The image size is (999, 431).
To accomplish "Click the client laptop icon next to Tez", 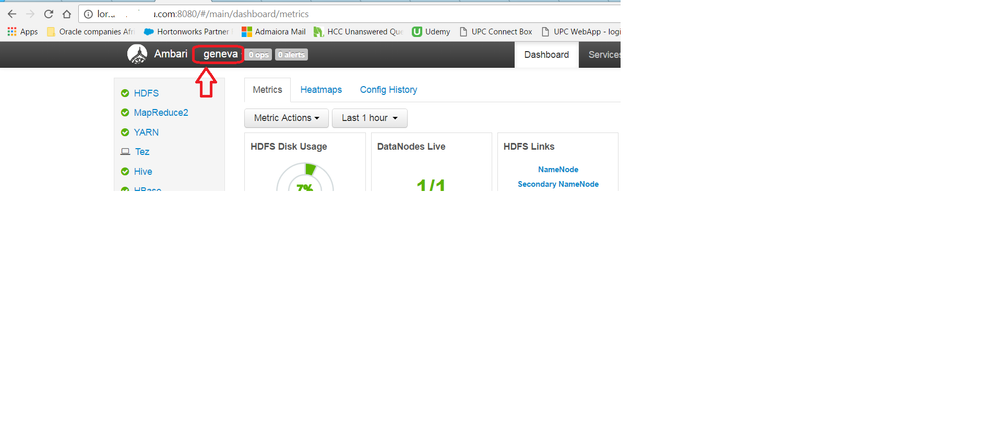I will 125,152.
